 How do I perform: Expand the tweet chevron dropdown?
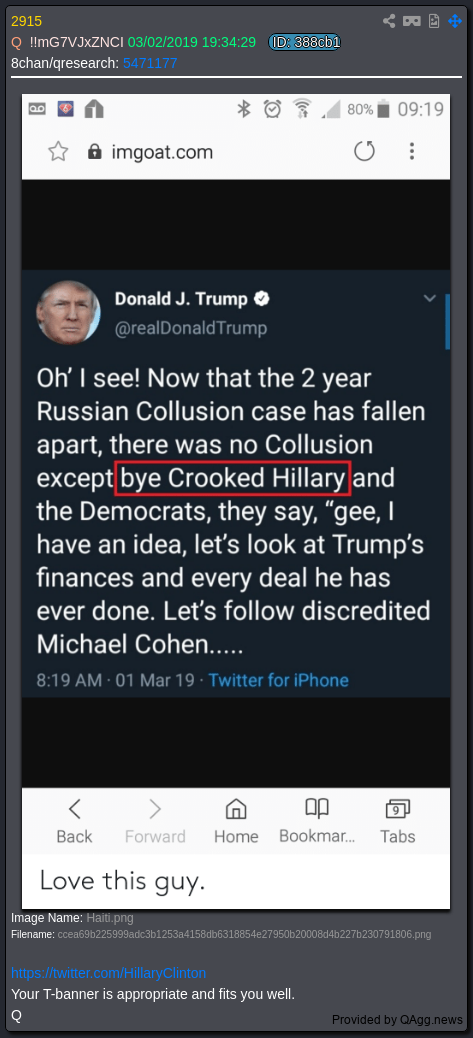tap(430, 299)
